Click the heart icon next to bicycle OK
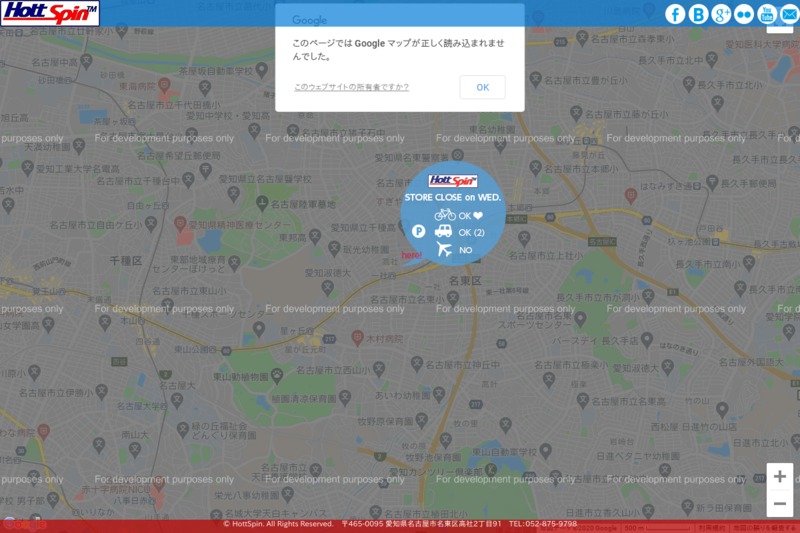Viewport: 800px width, 533px height. point(478,216)
